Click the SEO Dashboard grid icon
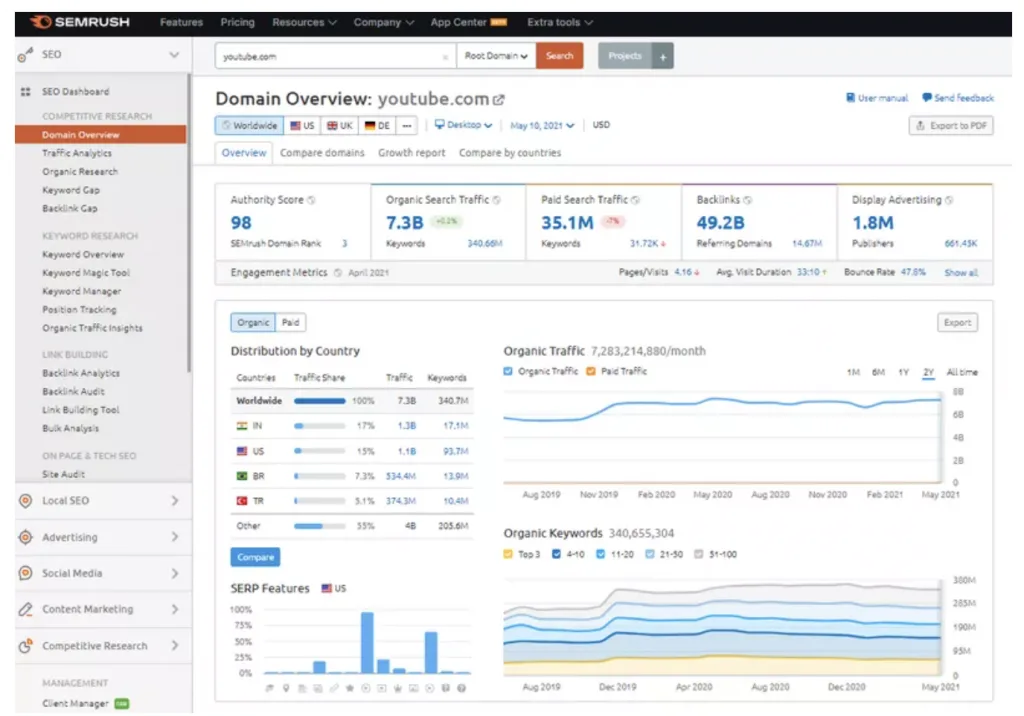 pos(25,92)
